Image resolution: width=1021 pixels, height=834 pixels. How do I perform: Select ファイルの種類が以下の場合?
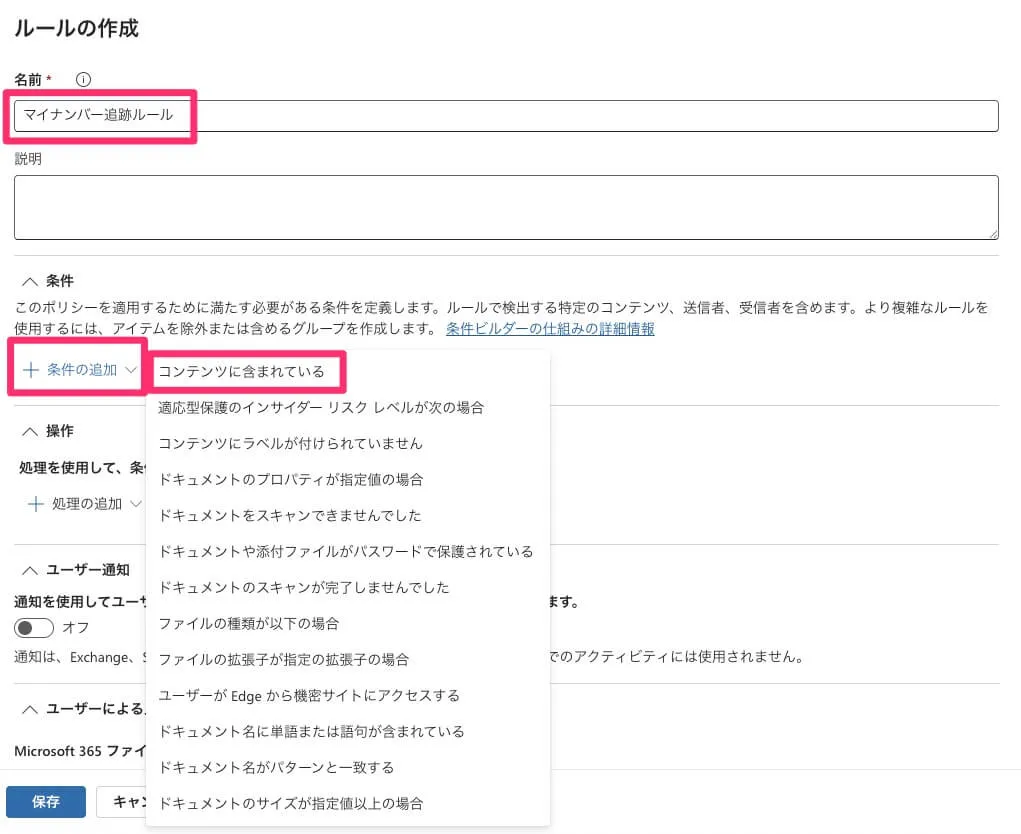(348, 624)
